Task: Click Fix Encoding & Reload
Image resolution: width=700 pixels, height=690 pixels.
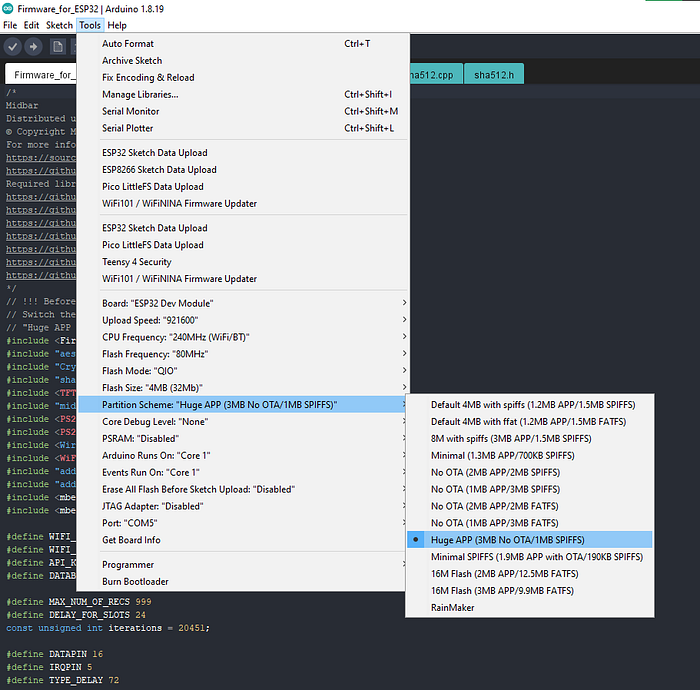Action: pos(243,78)
